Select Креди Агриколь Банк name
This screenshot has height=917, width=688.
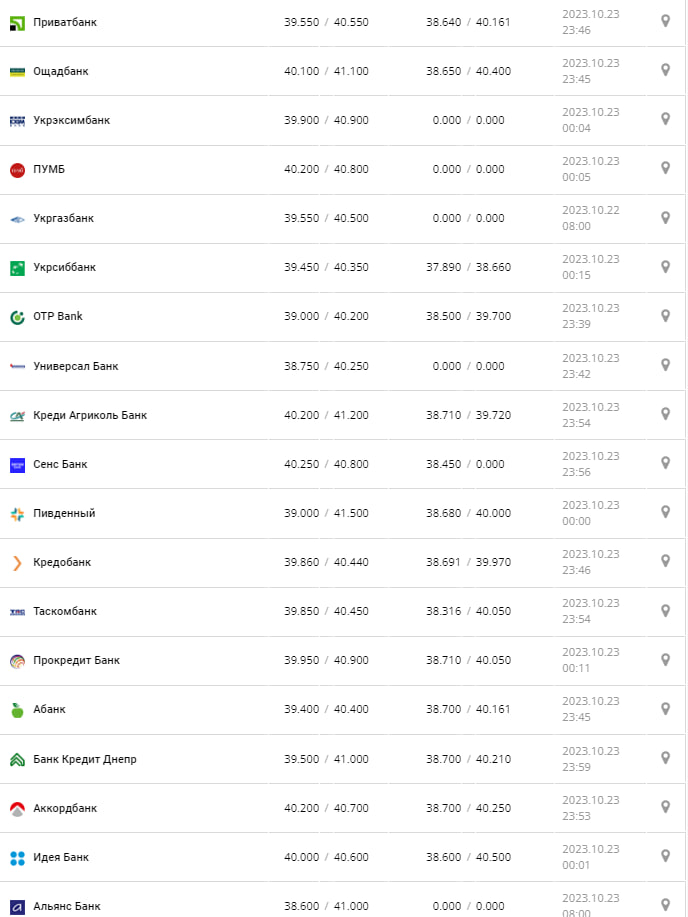click(90, 415)
